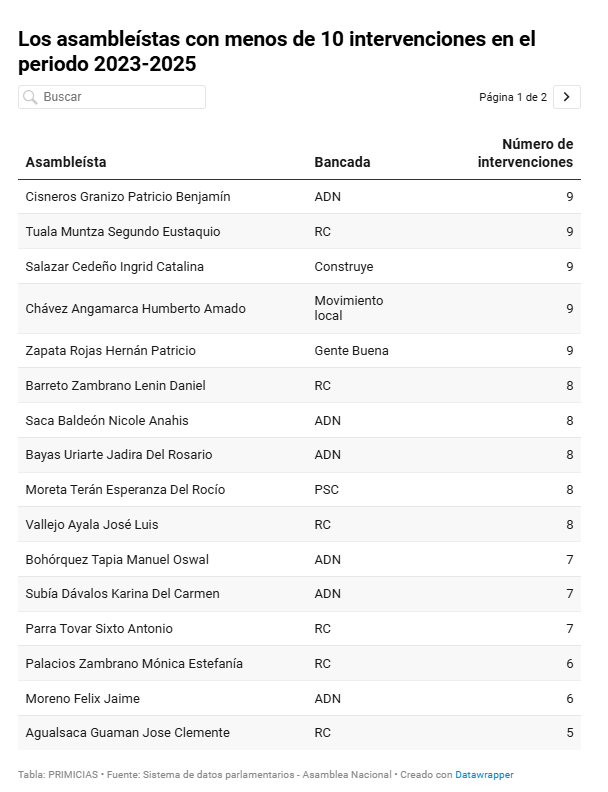Select Cisneros Granizo Patricio Benjamín row
Image resolution: width=608 pixels, height=792 pixels.
(299, 196)
